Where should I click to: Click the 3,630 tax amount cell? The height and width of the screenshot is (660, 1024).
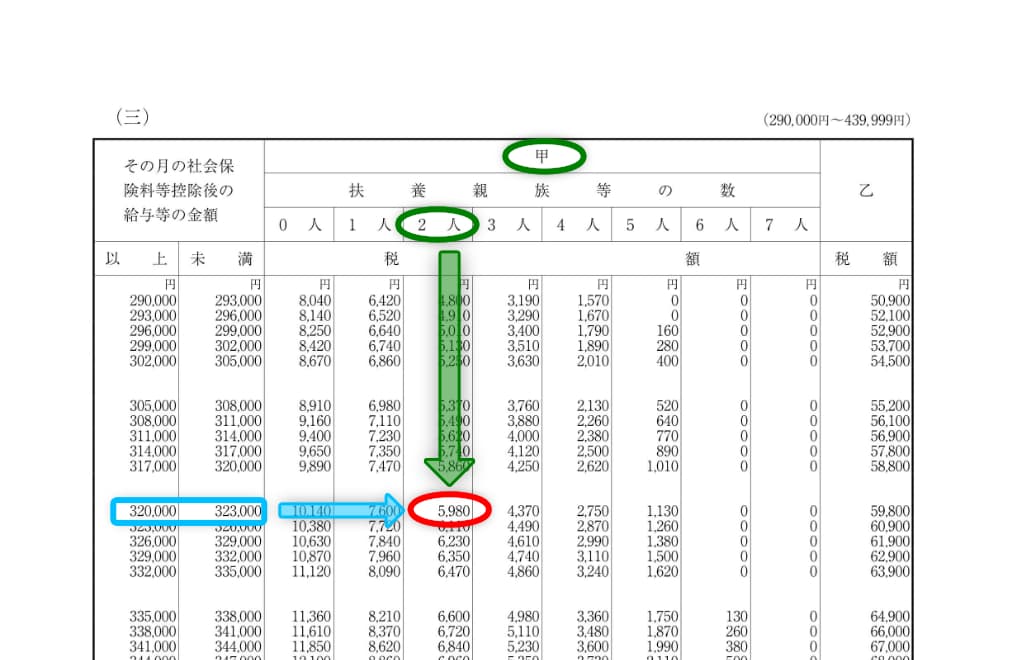[x=523, y=361]
